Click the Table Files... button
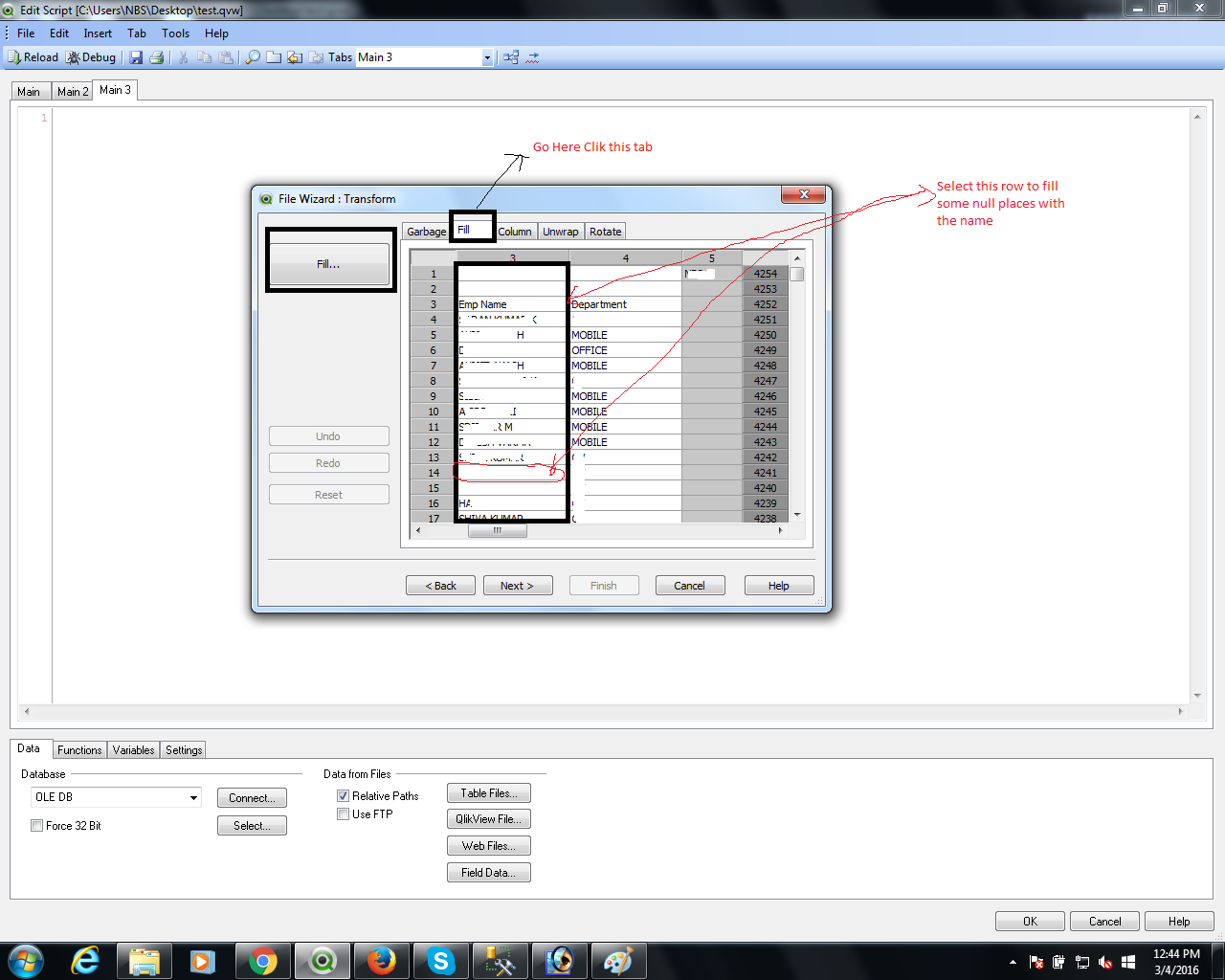 click(489, 793)
